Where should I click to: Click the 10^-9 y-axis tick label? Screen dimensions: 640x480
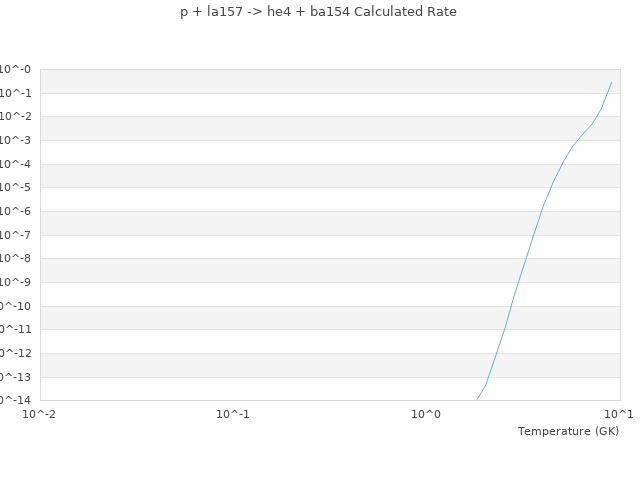tap(15, 283)
